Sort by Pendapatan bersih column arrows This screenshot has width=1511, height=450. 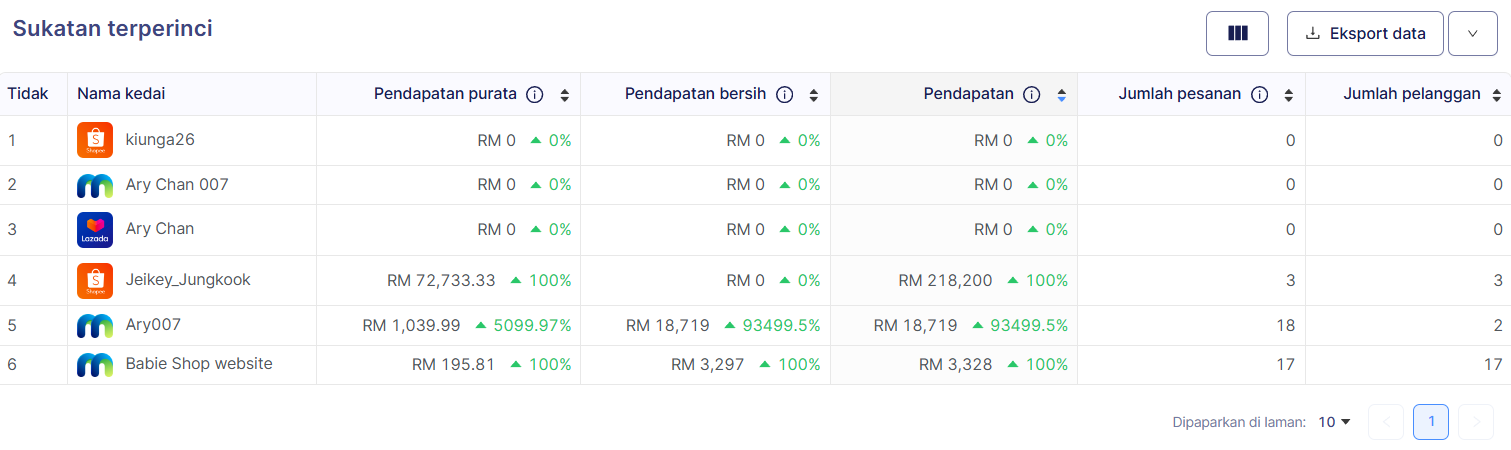coord(814,96)
